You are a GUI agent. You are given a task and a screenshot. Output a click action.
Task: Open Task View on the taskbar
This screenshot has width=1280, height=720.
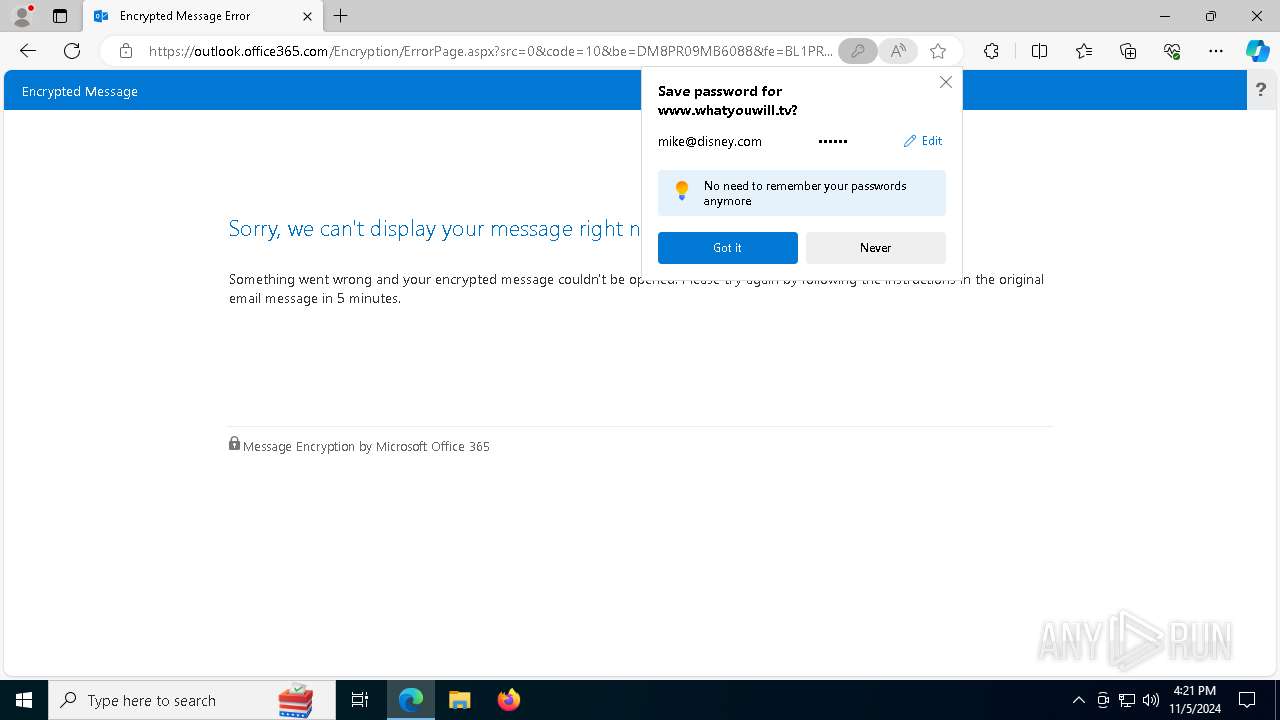click(x=360, y=700)
